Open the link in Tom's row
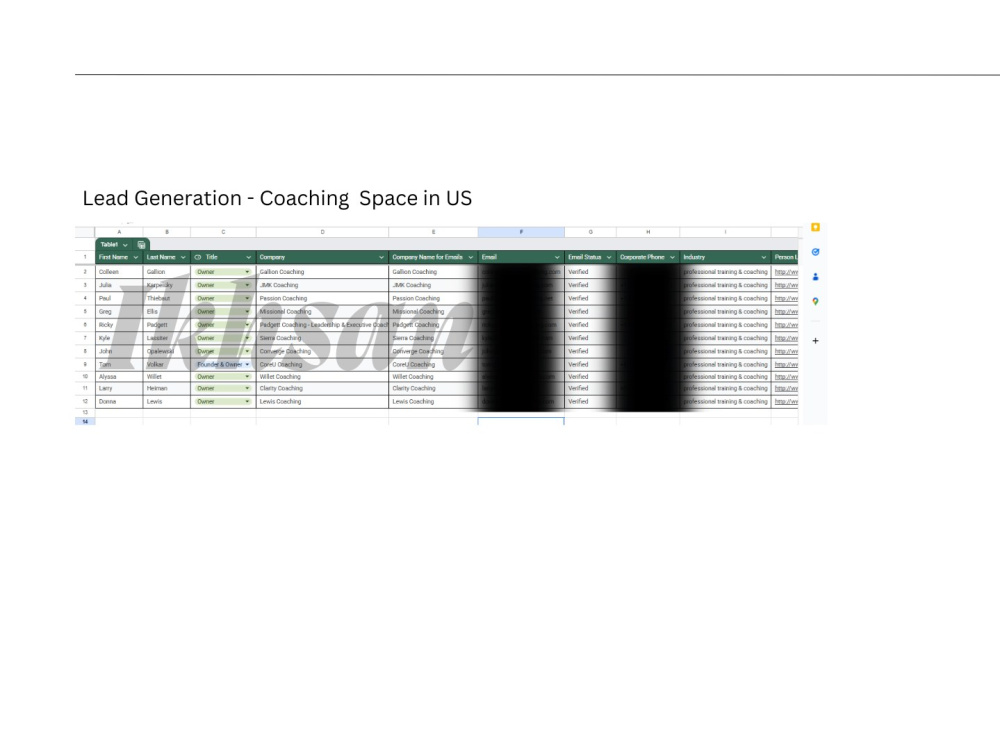Viewport: 1000px width, 751px height. (x=786, y=365)
